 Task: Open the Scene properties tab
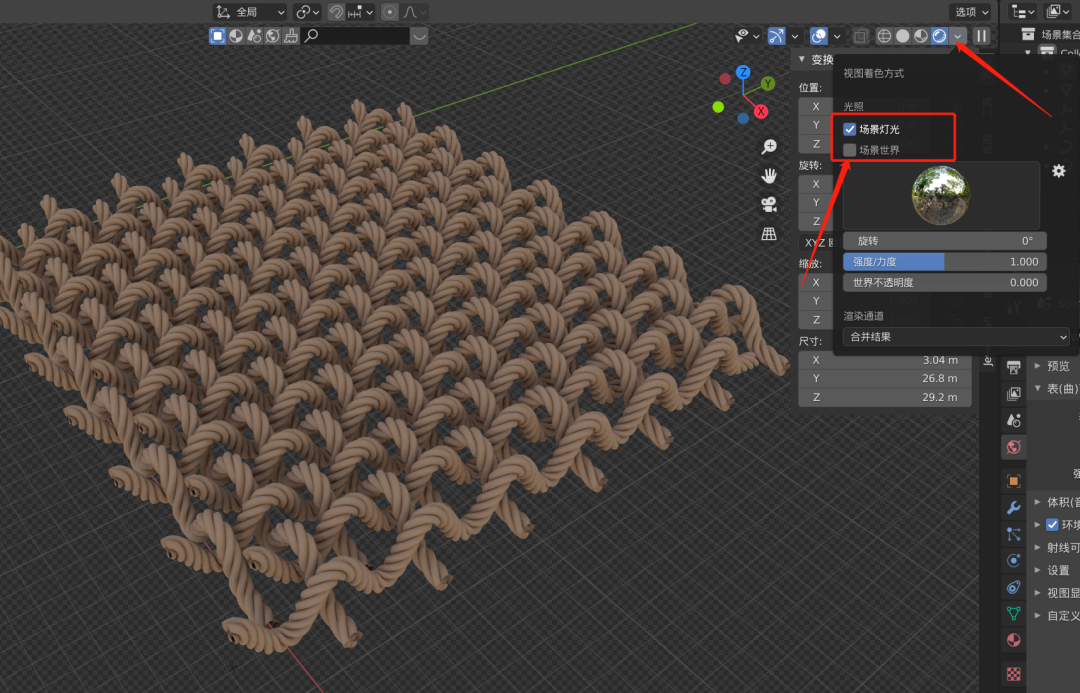pos(1013,420)
